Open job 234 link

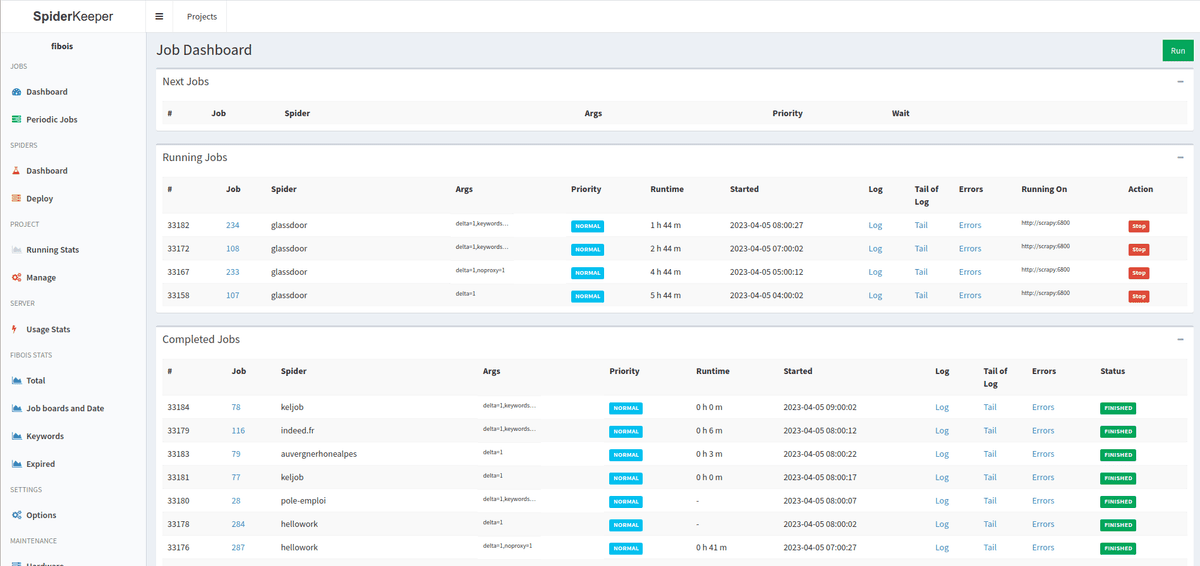233,225
